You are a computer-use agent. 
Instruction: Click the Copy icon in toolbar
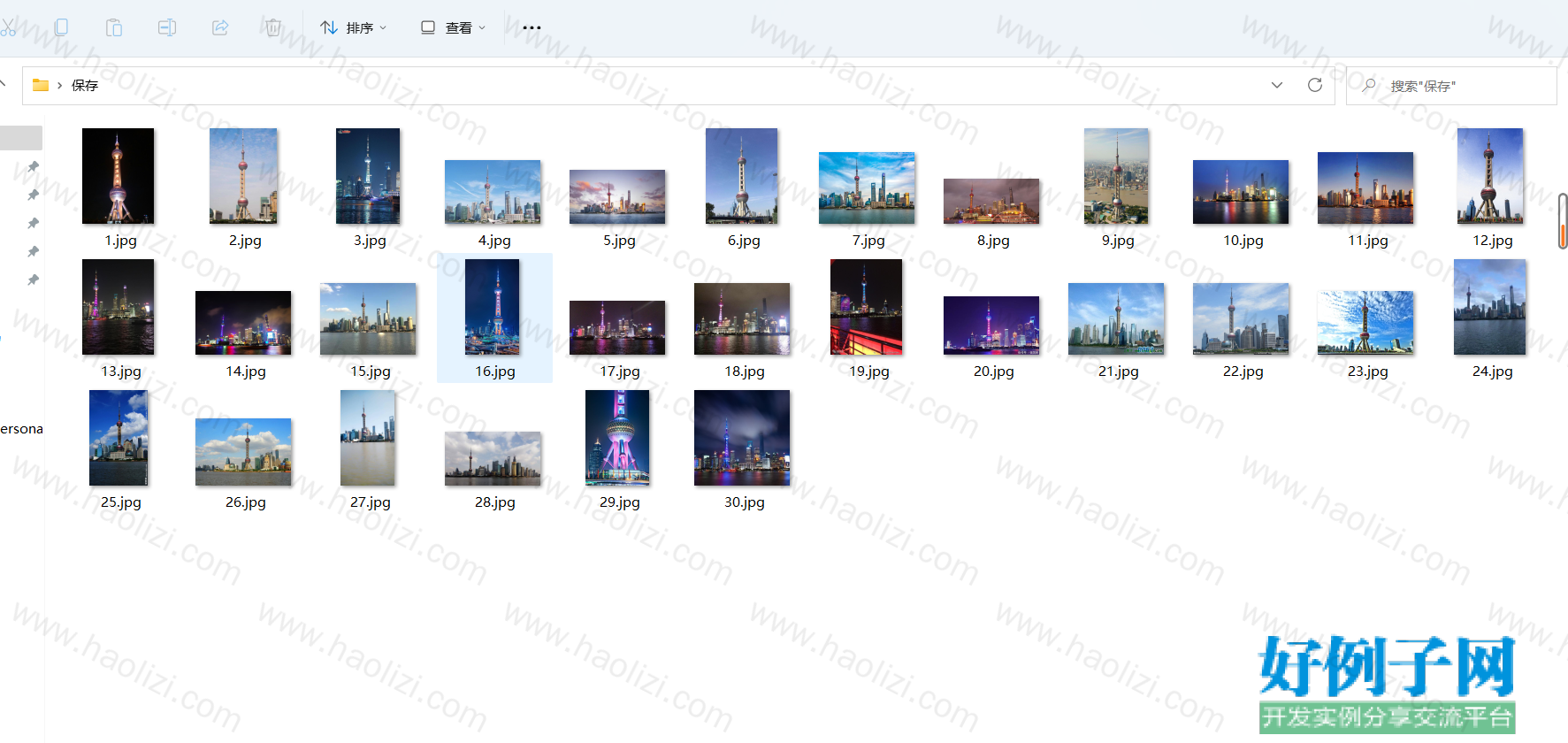[61, 27]
